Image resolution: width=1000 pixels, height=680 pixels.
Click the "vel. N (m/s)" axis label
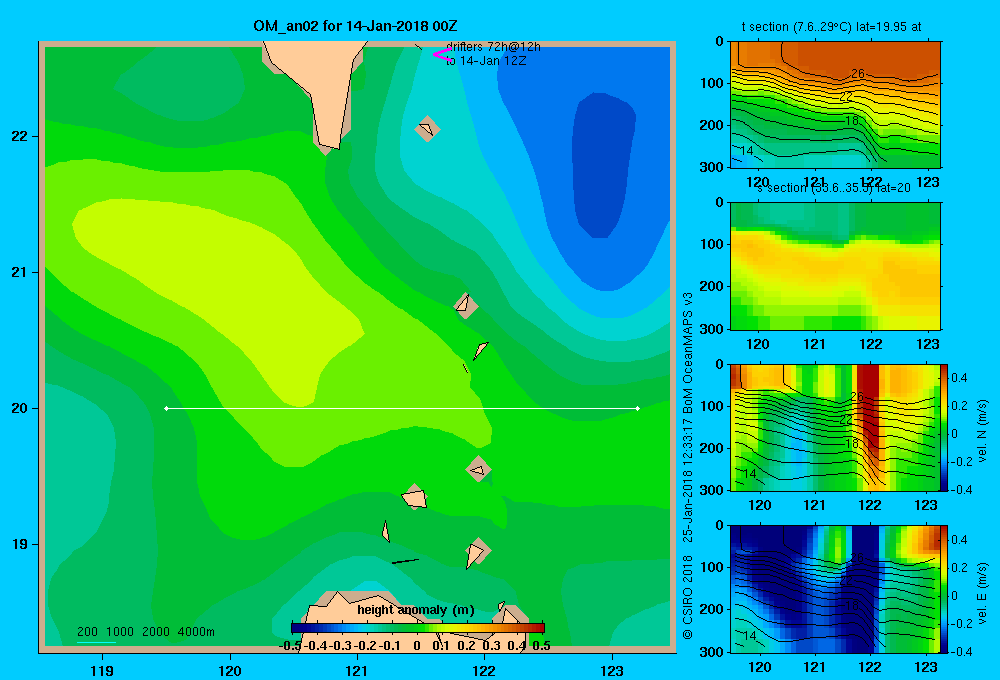982,431
